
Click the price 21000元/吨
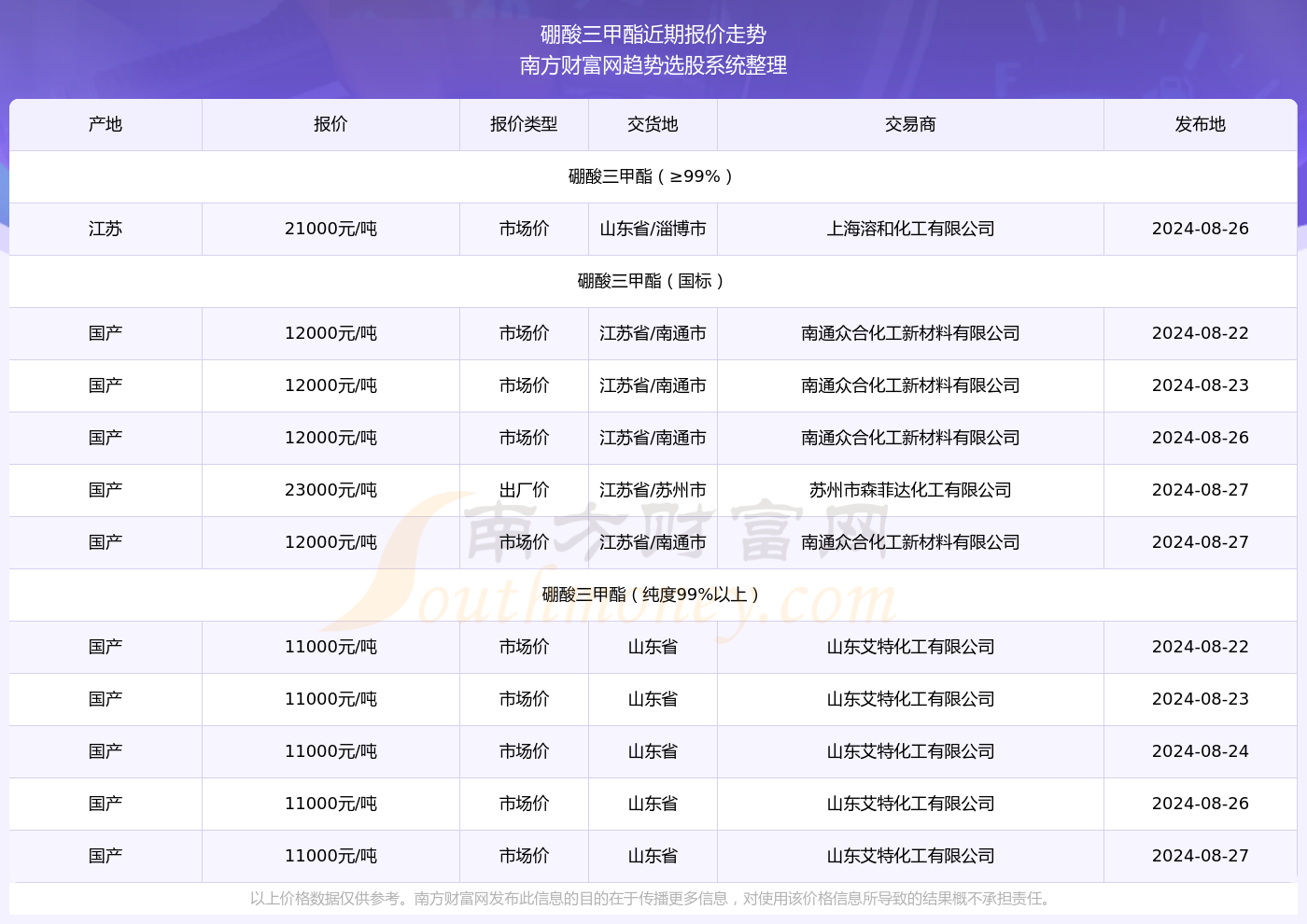tap(330, 229)
